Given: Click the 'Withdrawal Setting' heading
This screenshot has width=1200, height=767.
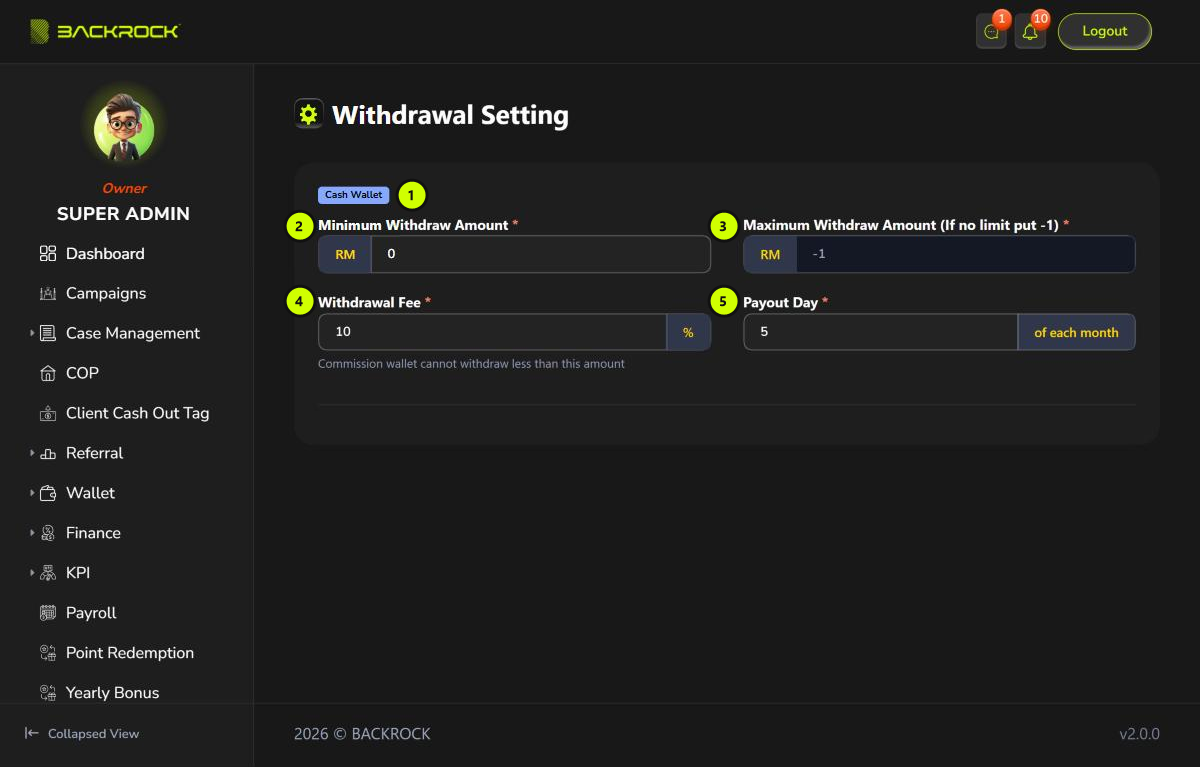Looking at the screenshot, I should [x=450, y=115].
